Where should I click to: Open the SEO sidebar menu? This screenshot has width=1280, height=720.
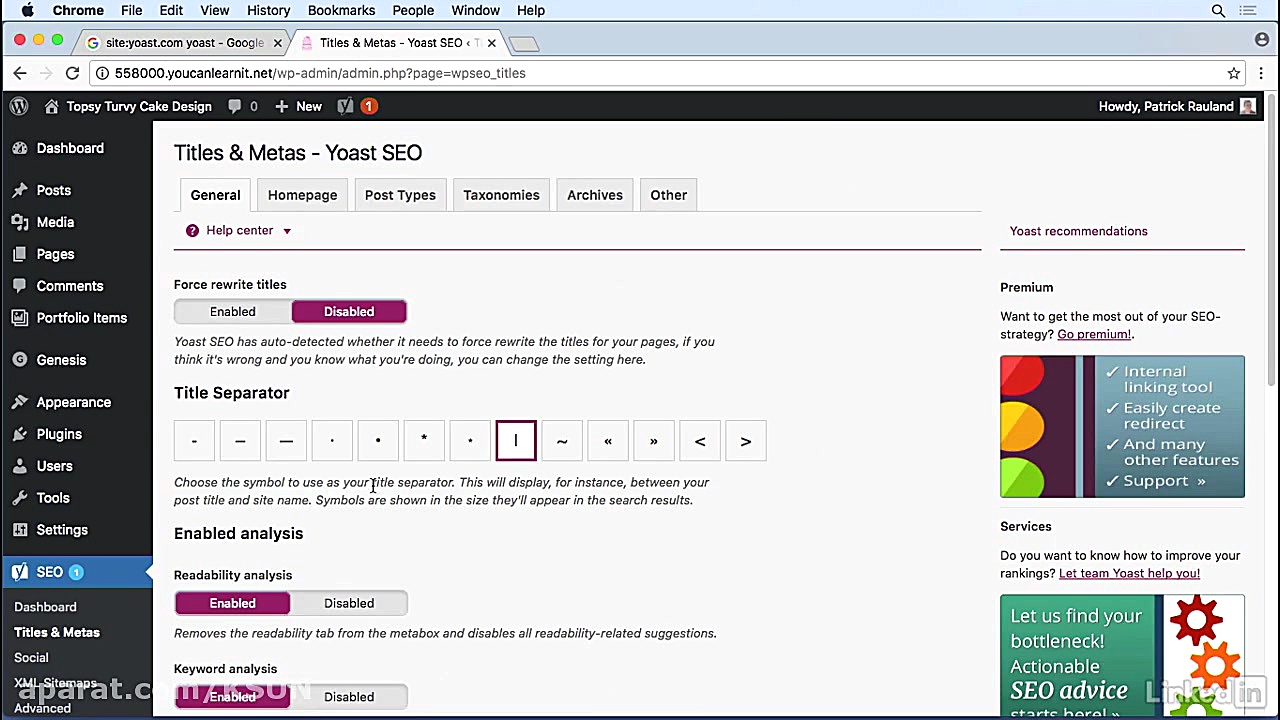click(77, 572)
